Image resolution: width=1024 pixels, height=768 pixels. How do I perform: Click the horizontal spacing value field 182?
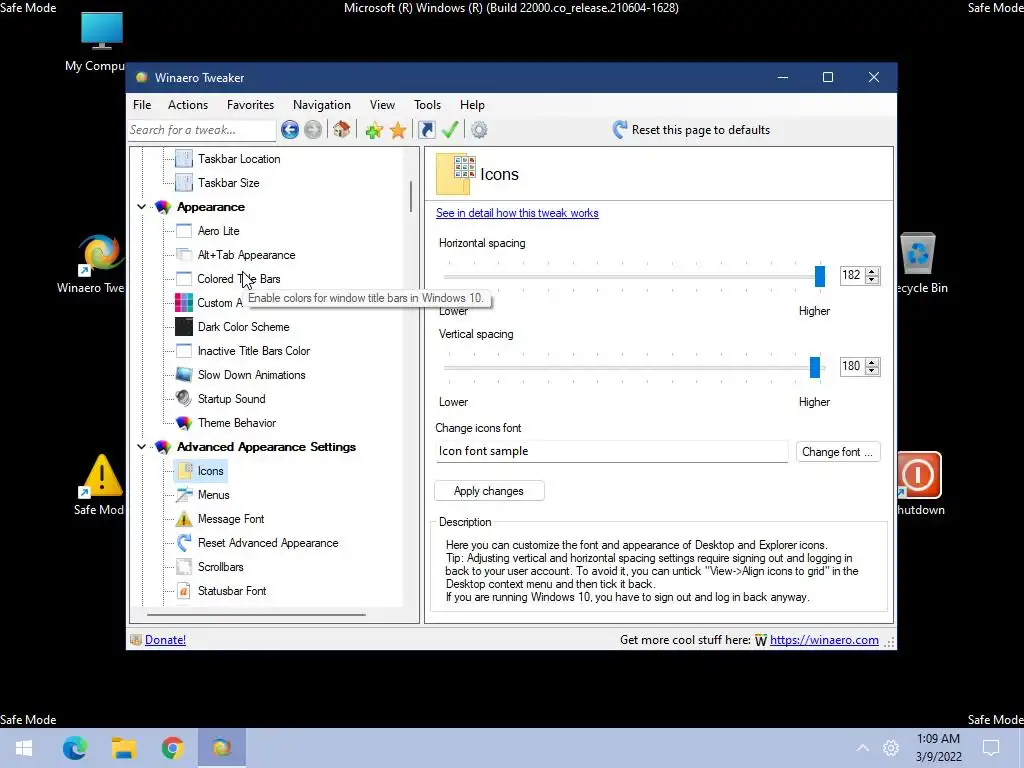[852, 276]
